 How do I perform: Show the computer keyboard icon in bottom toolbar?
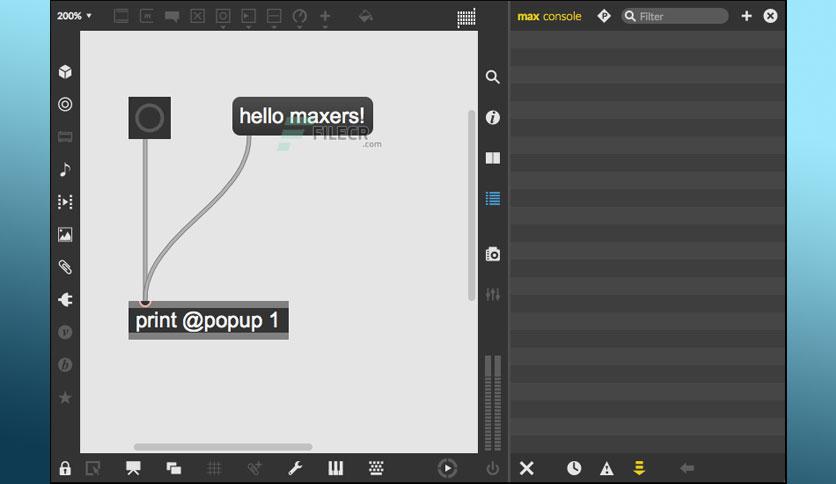(x=376, y=469)
